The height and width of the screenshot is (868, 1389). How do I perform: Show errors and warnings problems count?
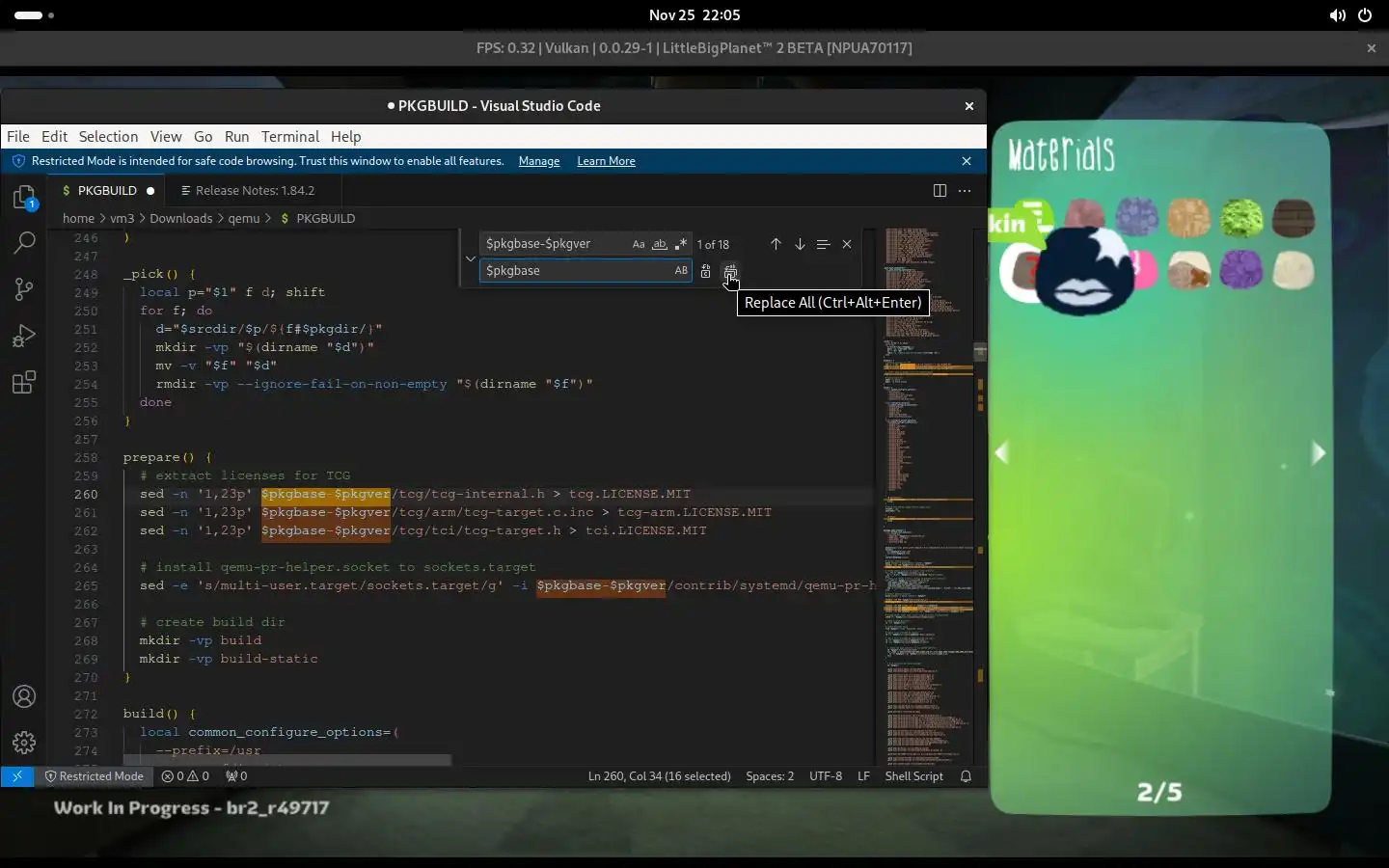pos(185,776)
